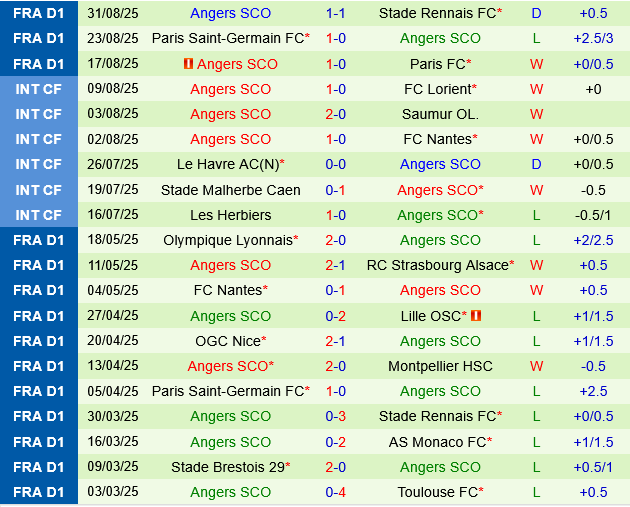
Task: Click the red card icon on the 17/08/25 row
Action: click(188, 64)
